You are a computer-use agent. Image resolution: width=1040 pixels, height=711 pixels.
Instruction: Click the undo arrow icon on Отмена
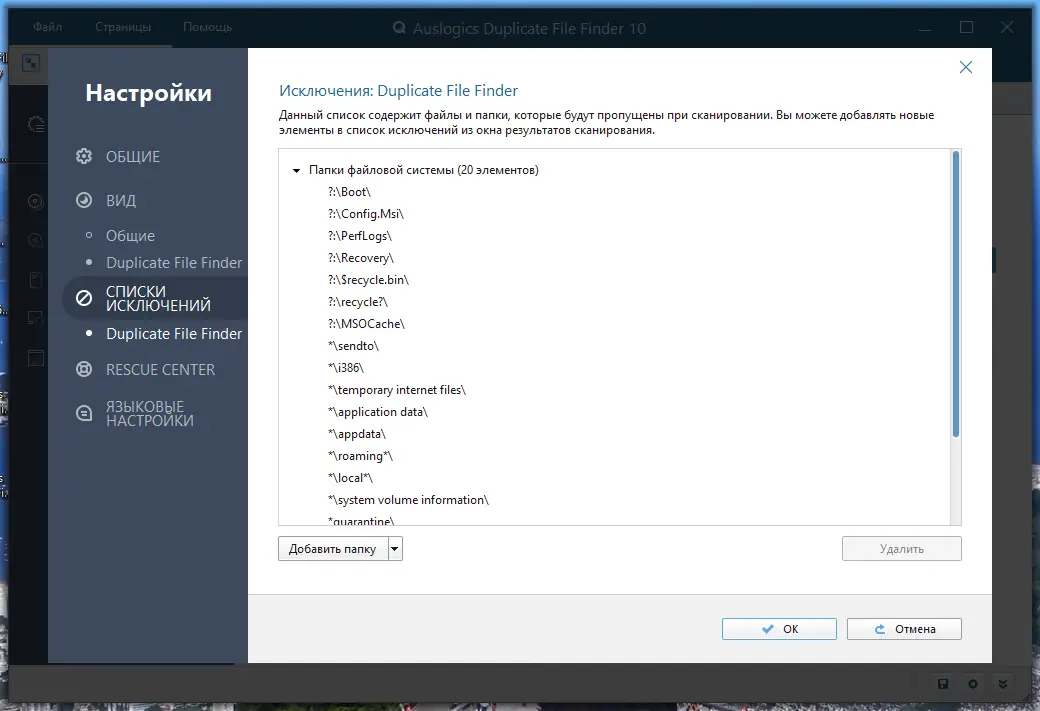[x=879, y=629]
